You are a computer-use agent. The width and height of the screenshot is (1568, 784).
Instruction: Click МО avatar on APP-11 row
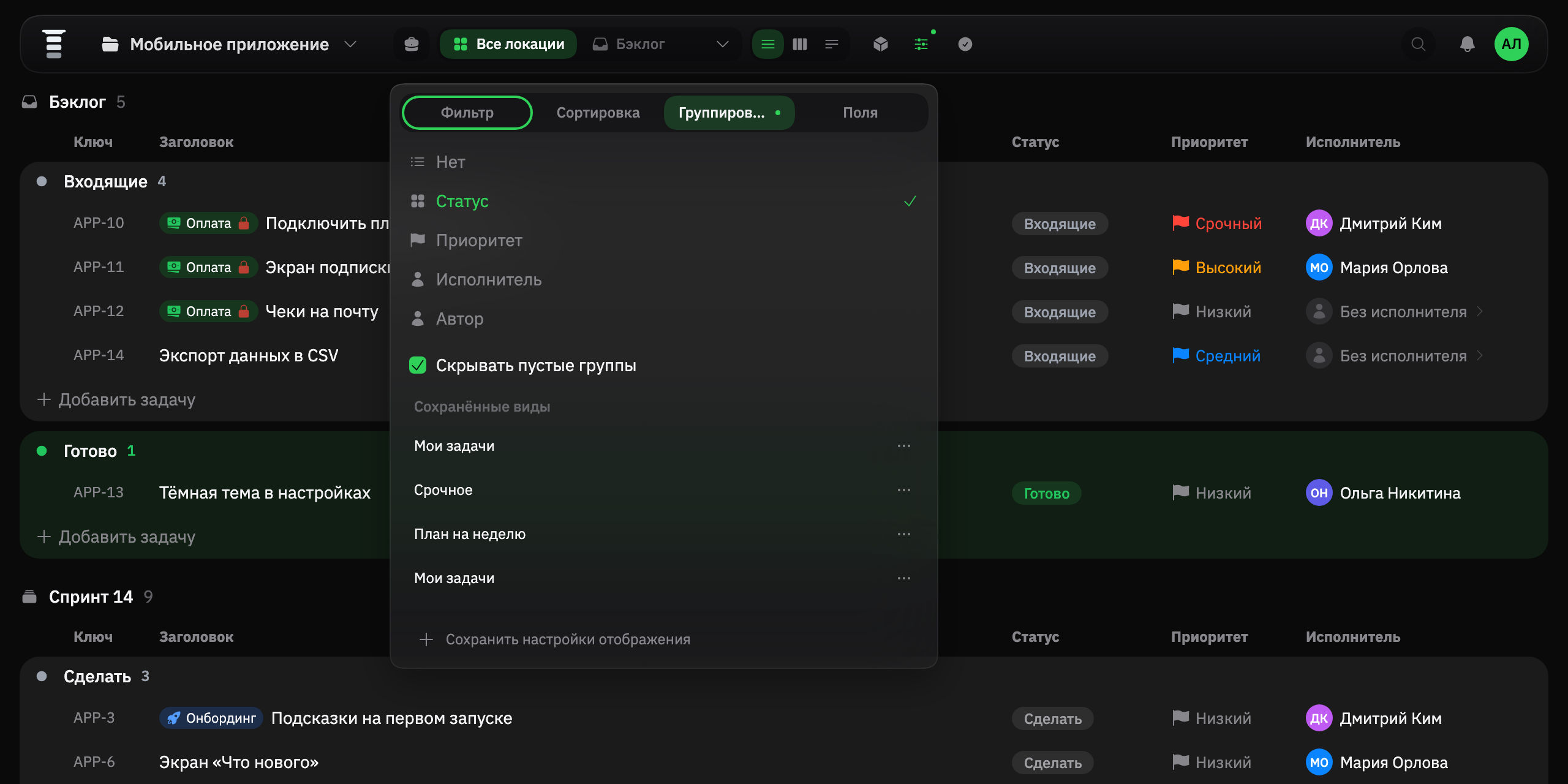tap(1319, 268)
